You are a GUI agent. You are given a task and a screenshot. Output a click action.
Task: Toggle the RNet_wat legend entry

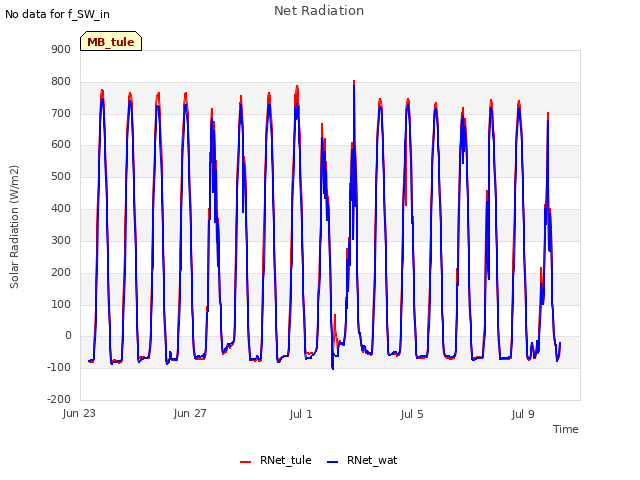coord(362,460)
